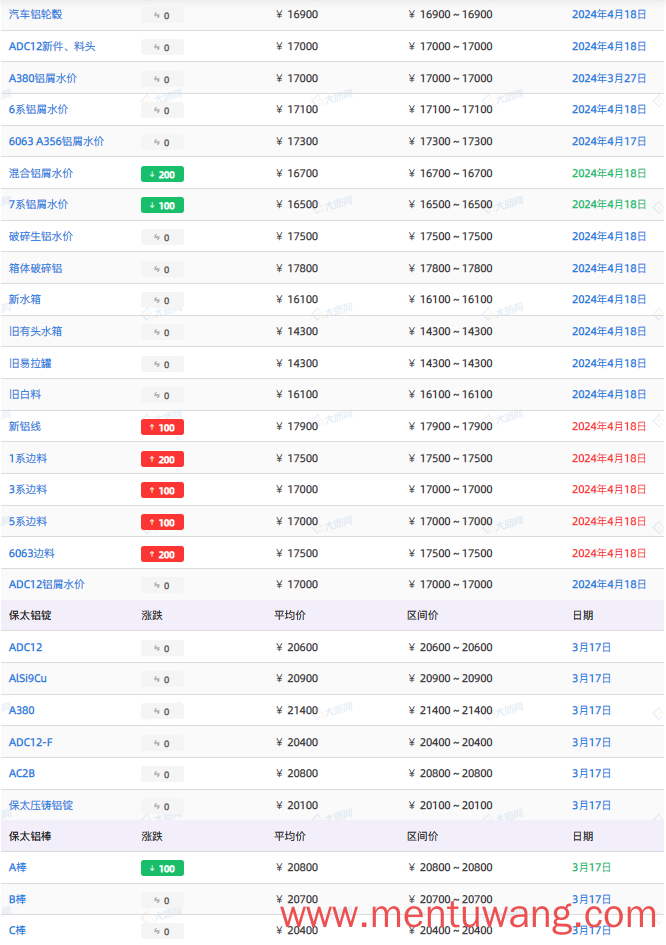The width and height of the screenshot is (666, 945).
Task: Click the red up 100 badge for 新铝线
Action: [x=162, y=427]
